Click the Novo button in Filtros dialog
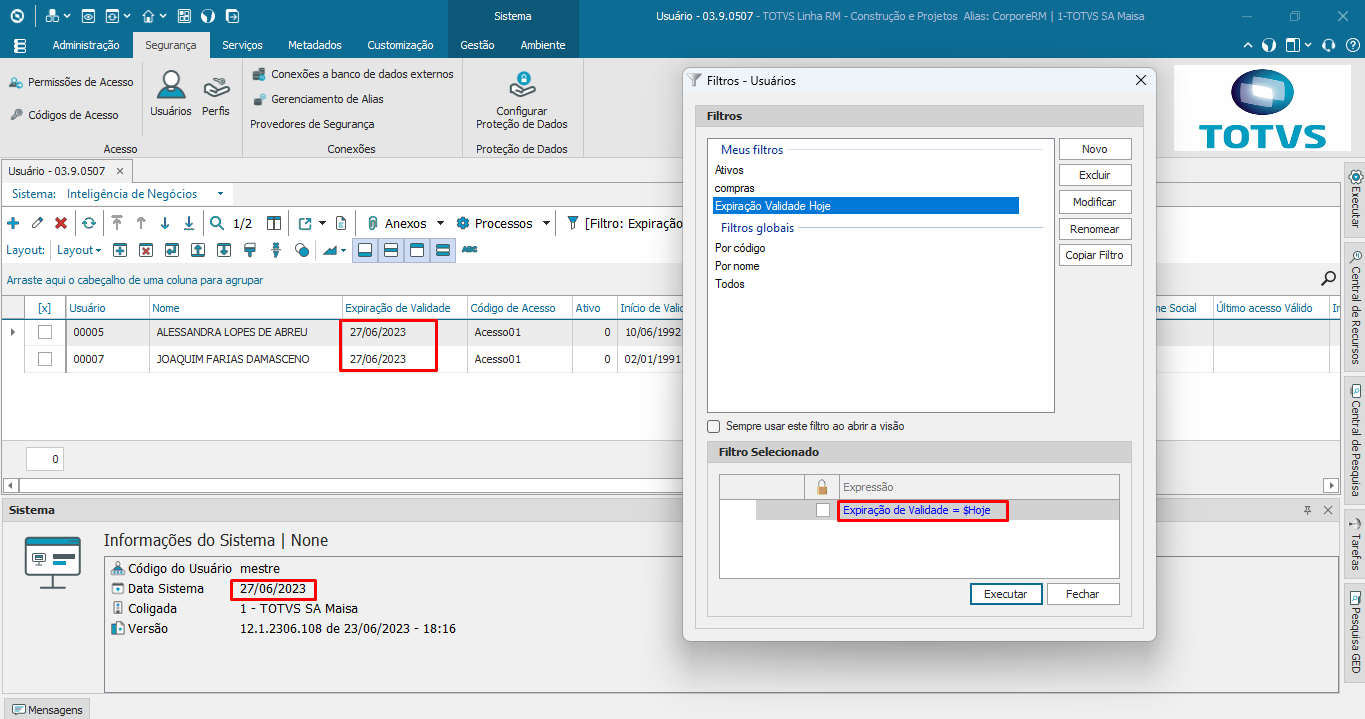 pyautogui.click(x=1095, y=149)
